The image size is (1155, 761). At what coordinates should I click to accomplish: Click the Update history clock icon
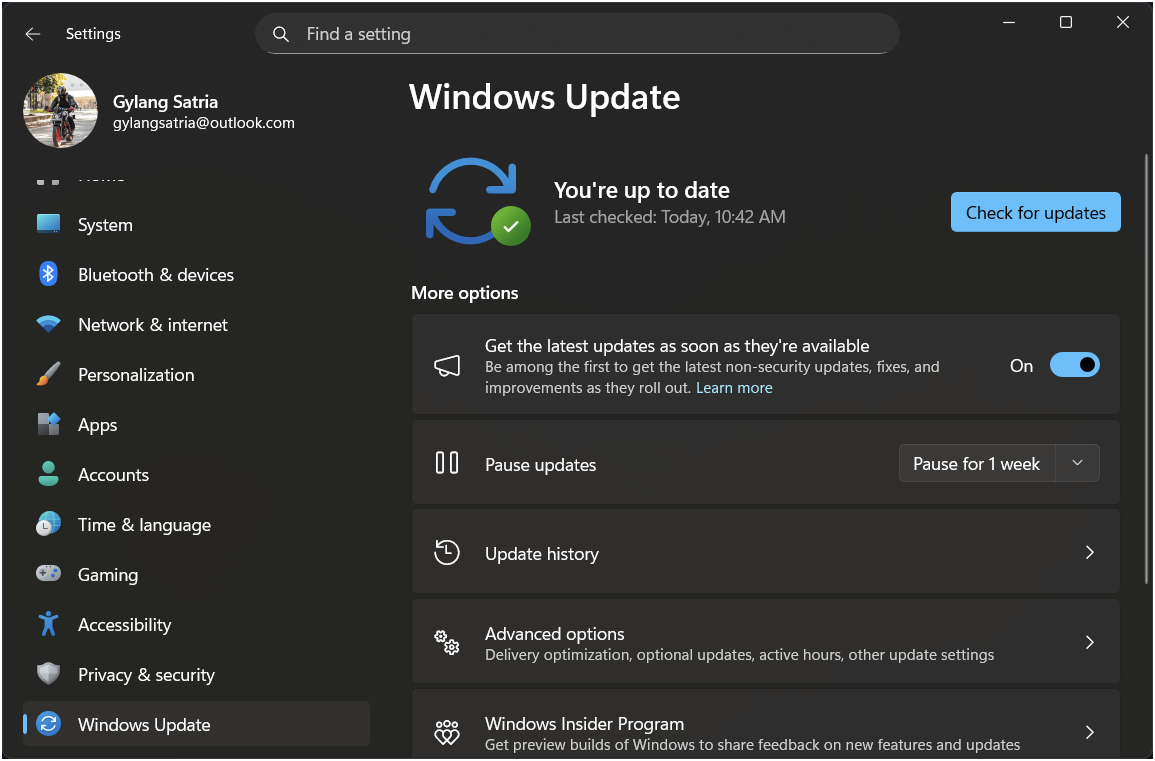447,553
